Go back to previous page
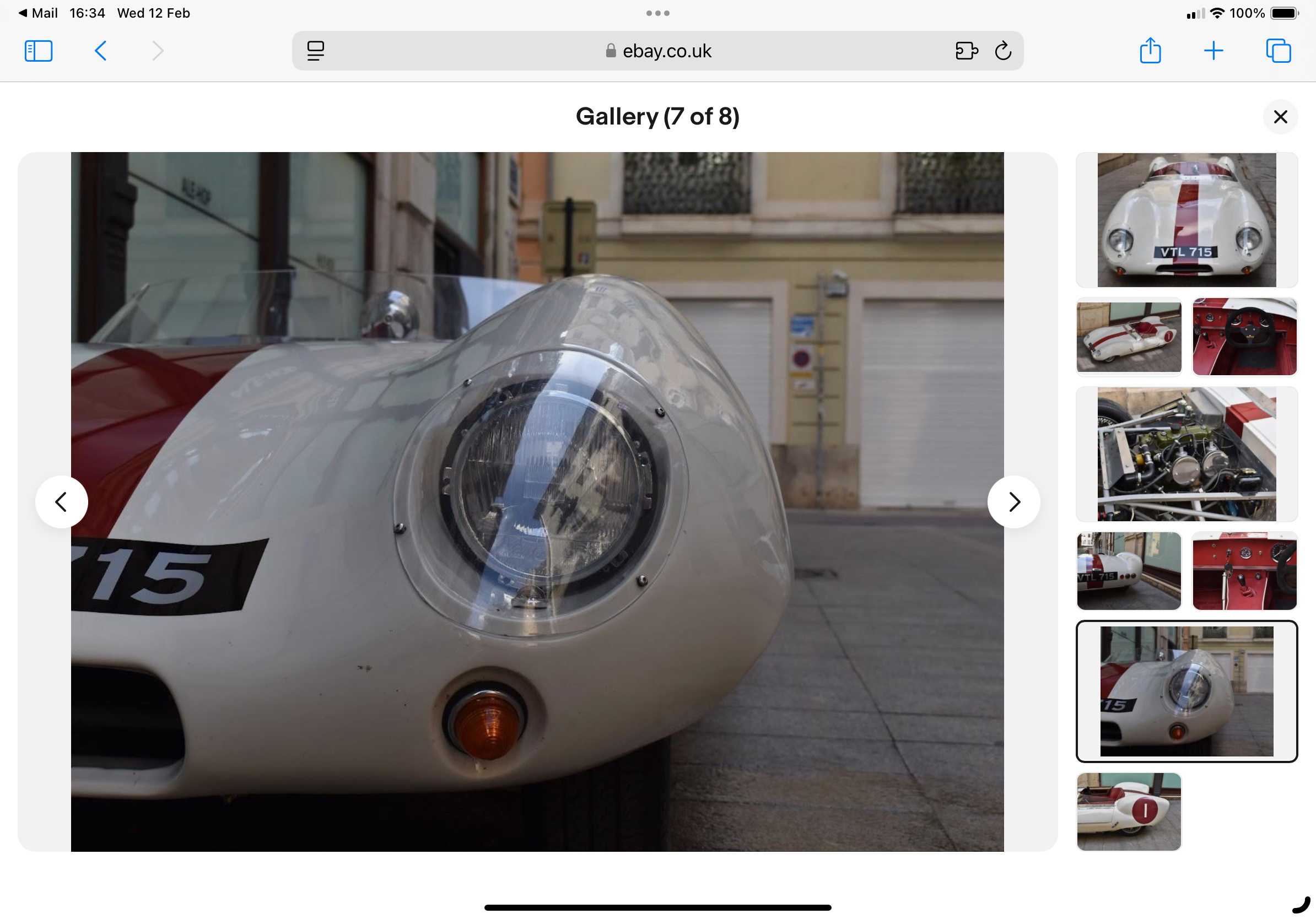1316x919 pixels. (100, 51)
